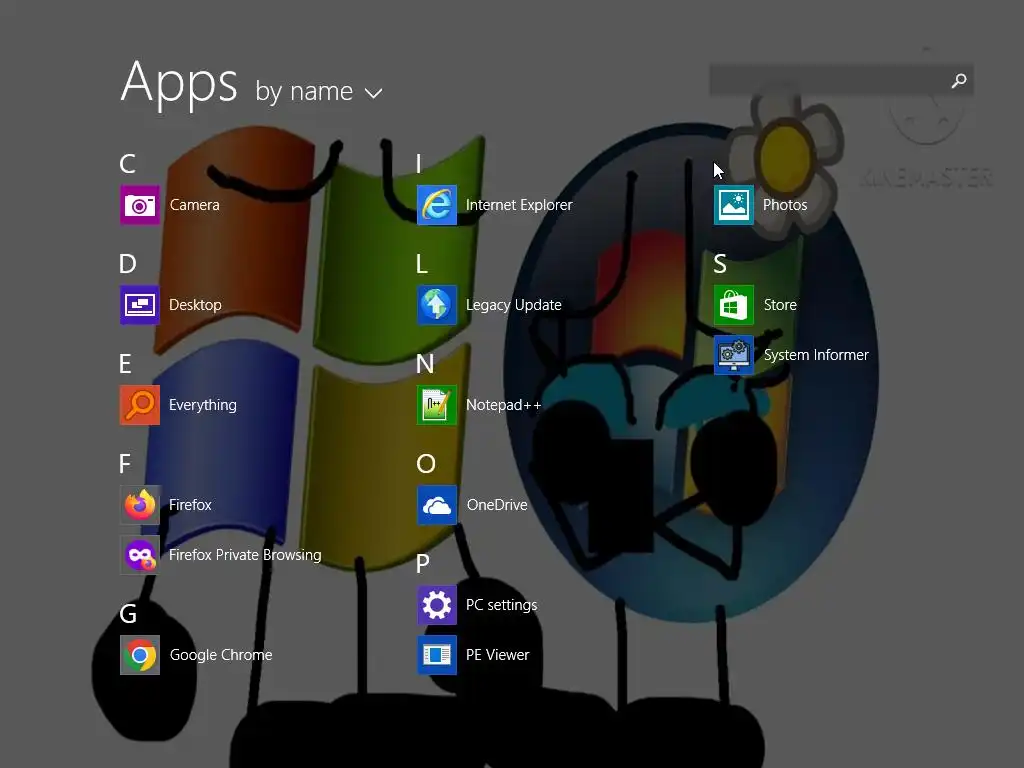Open the Camera app icon

[x=140, y=205]
